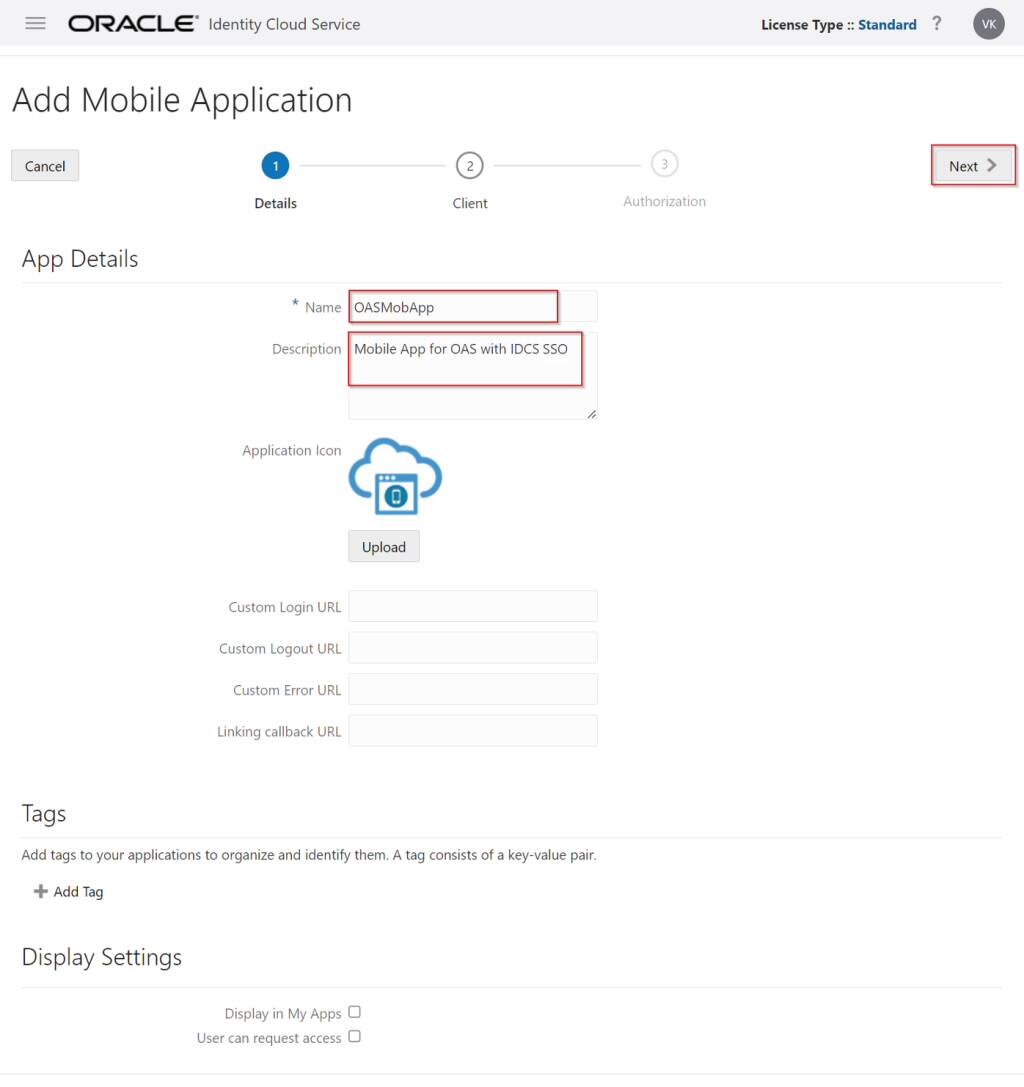Click the default mobile application cloud icon
1024x1087 pixels.
coord(395,476)
